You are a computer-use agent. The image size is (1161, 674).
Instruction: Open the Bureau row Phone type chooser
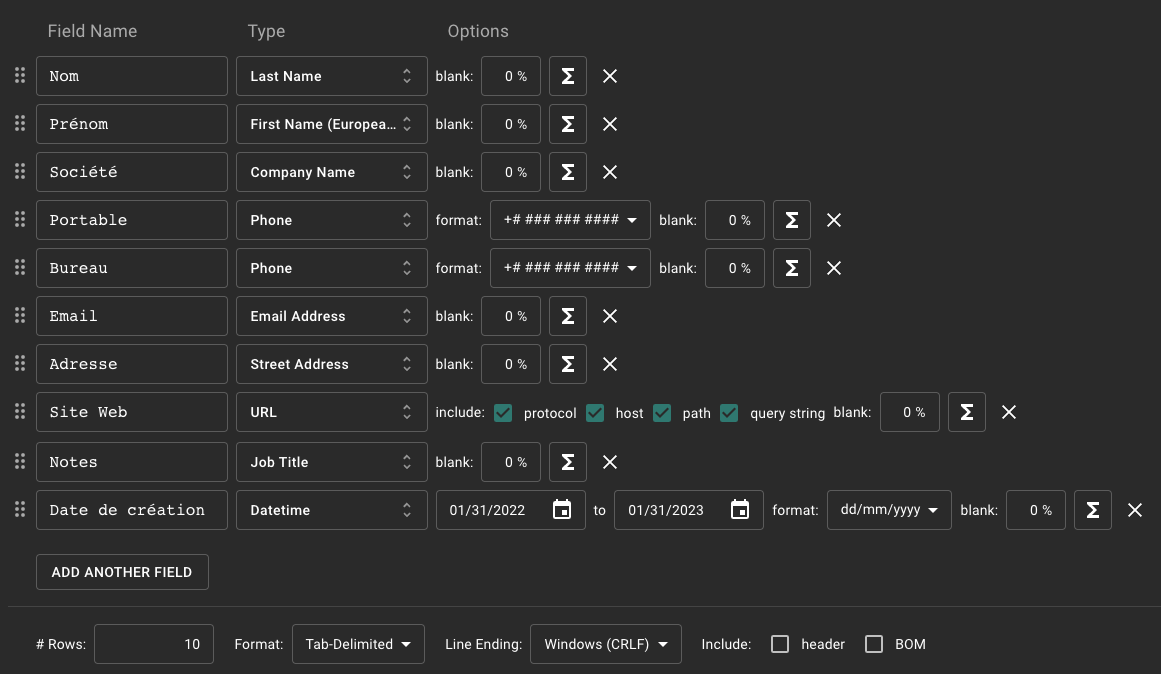(332, 268)
